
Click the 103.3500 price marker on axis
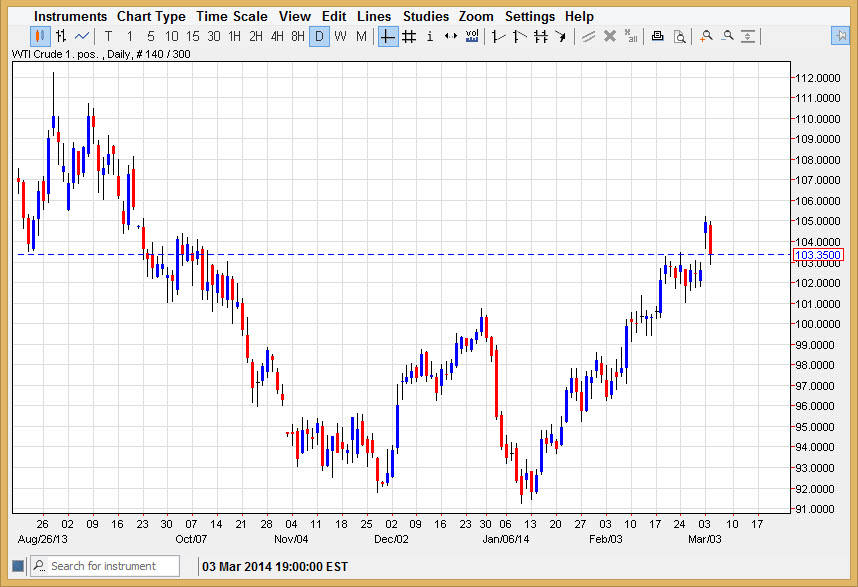click(x=817, y=255)
